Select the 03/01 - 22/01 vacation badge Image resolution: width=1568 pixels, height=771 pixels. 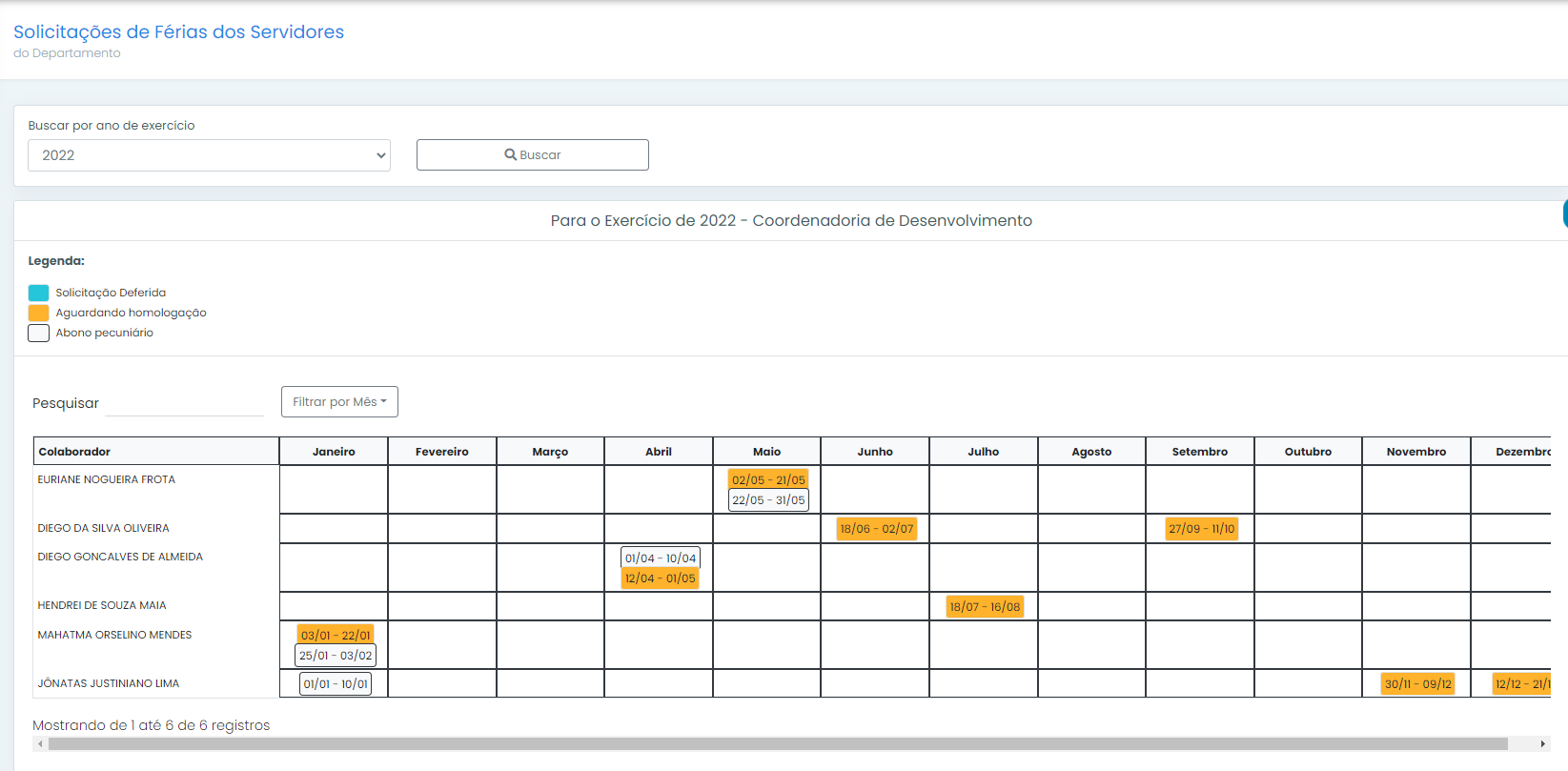(x=336, y=635)
